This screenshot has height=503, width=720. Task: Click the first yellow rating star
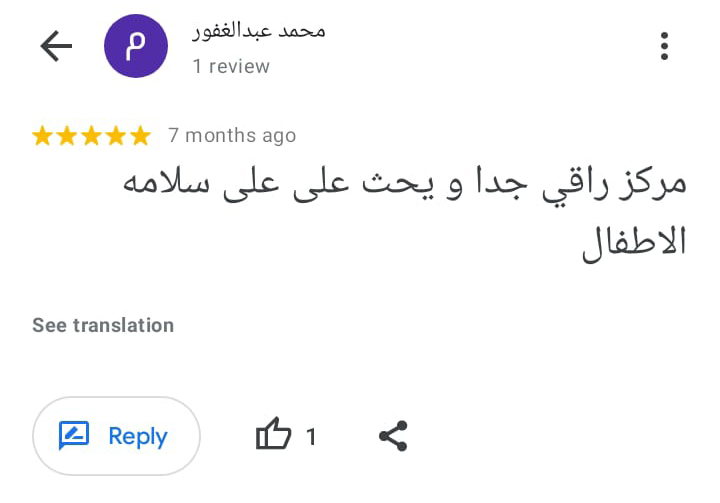click(x=43, y=135)
